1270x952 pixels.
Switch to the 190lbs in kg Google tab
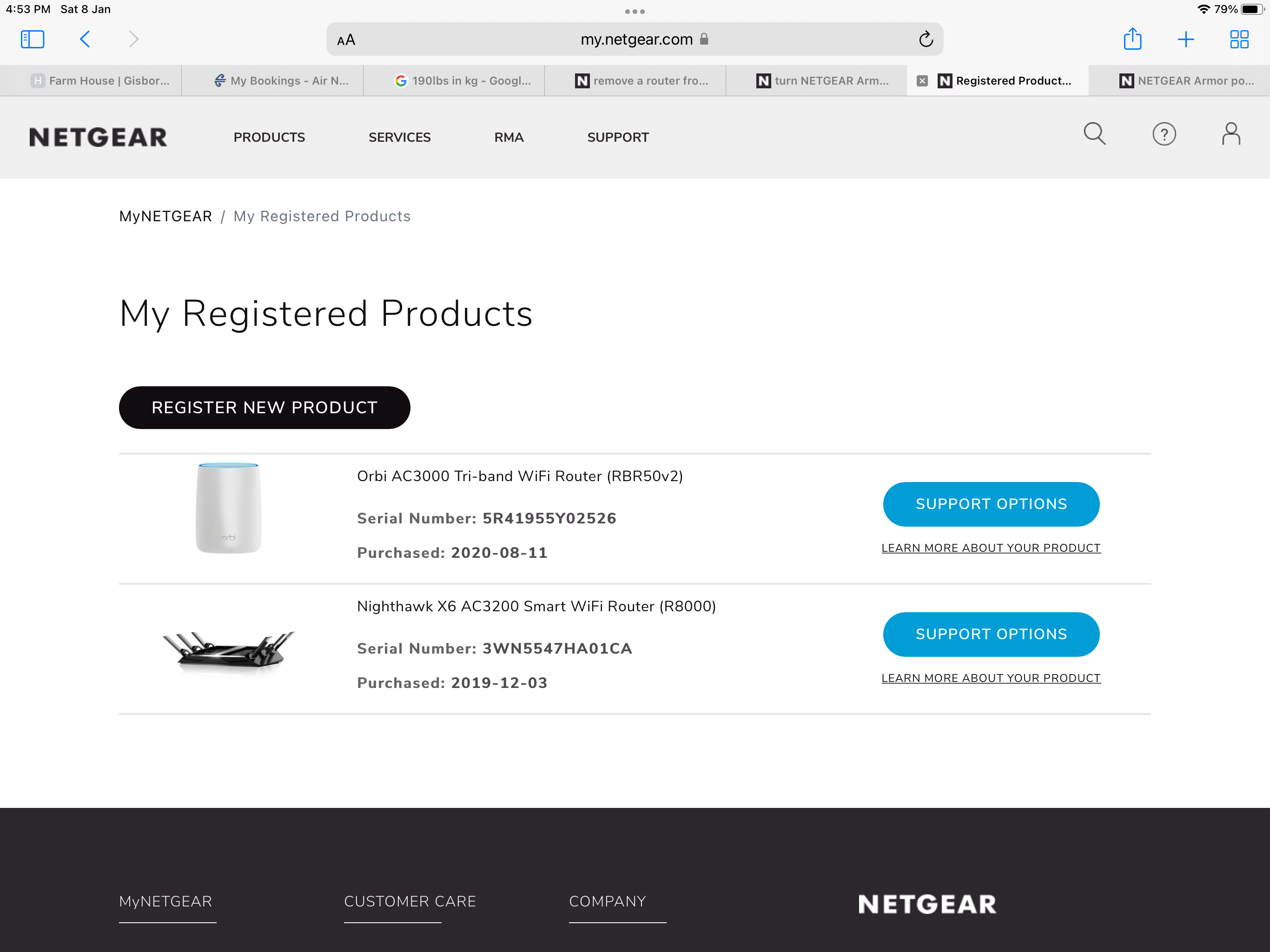(454, 81)
